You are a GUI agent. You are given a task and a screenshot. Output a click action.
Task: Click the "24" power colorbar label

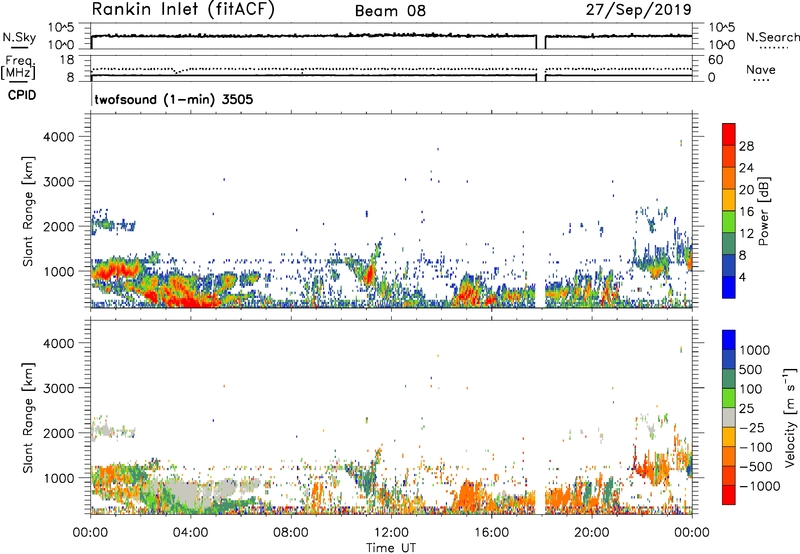[746, 168]
